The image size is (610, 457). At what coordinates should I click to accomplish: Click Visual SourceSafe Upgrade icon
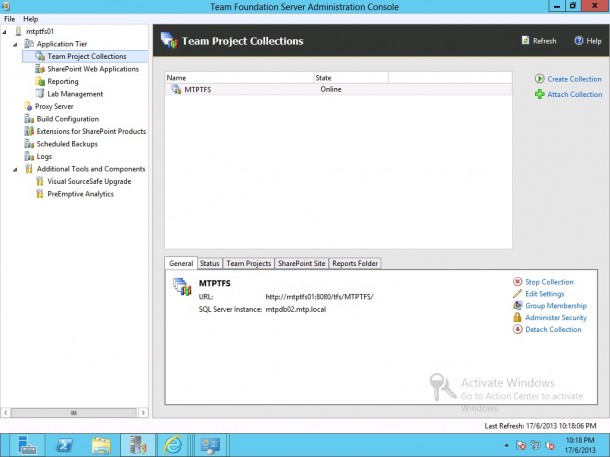[x=39, y=181]
